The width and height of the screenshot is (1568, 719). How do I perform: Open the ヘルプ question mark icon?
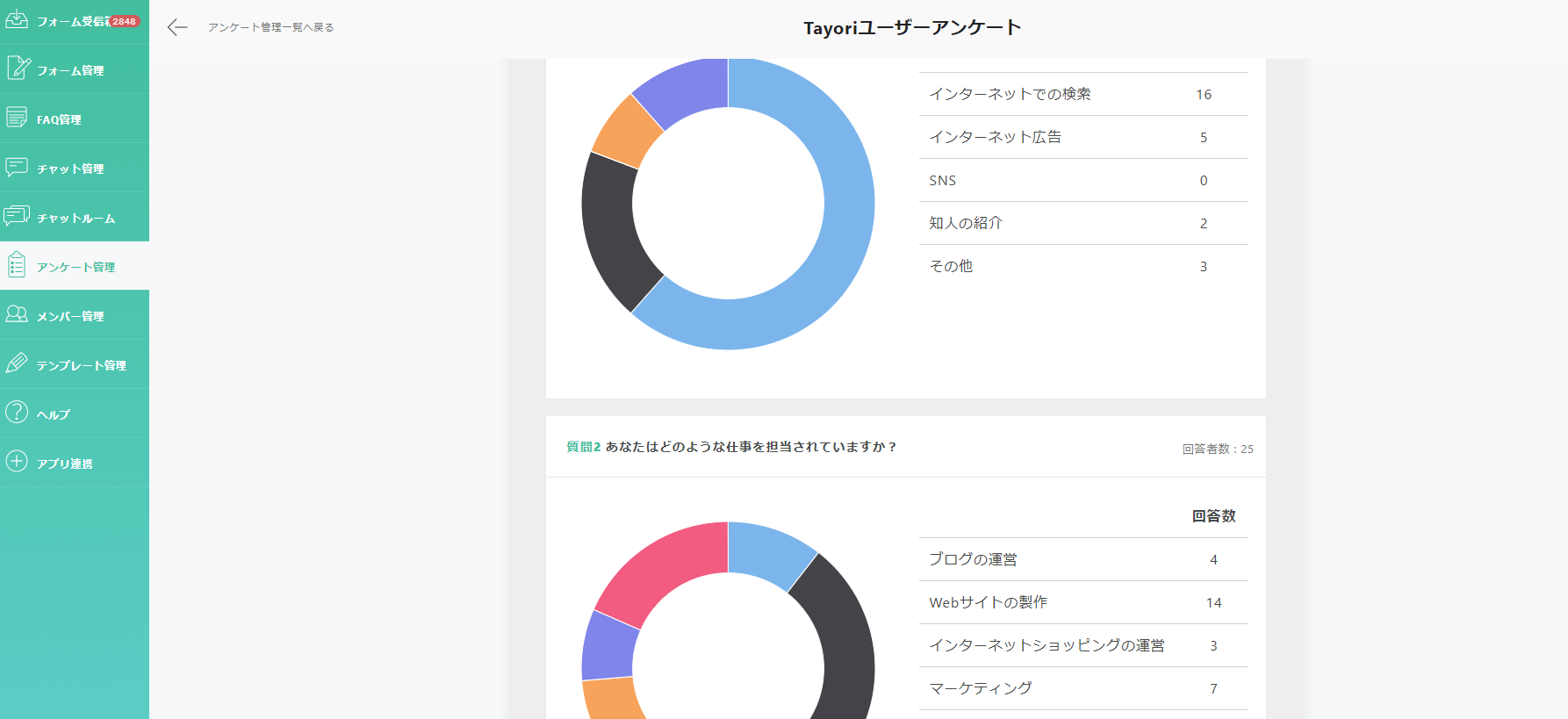pos(17,413)
